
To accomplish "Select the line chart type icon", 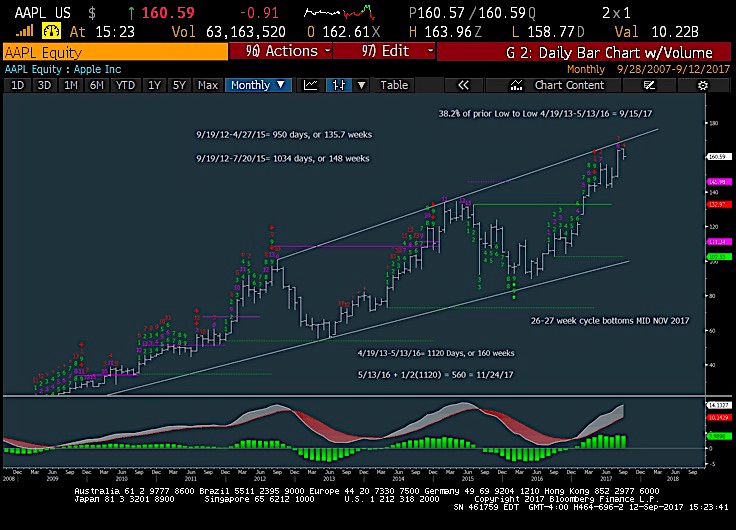I will pos(310,85).
